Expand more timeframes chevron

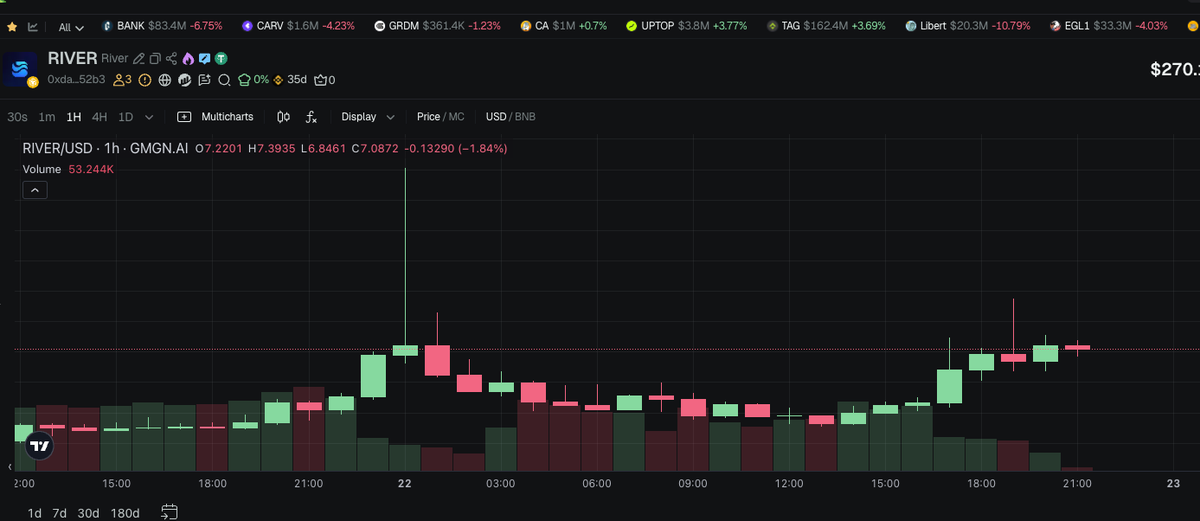coord(150,117)
